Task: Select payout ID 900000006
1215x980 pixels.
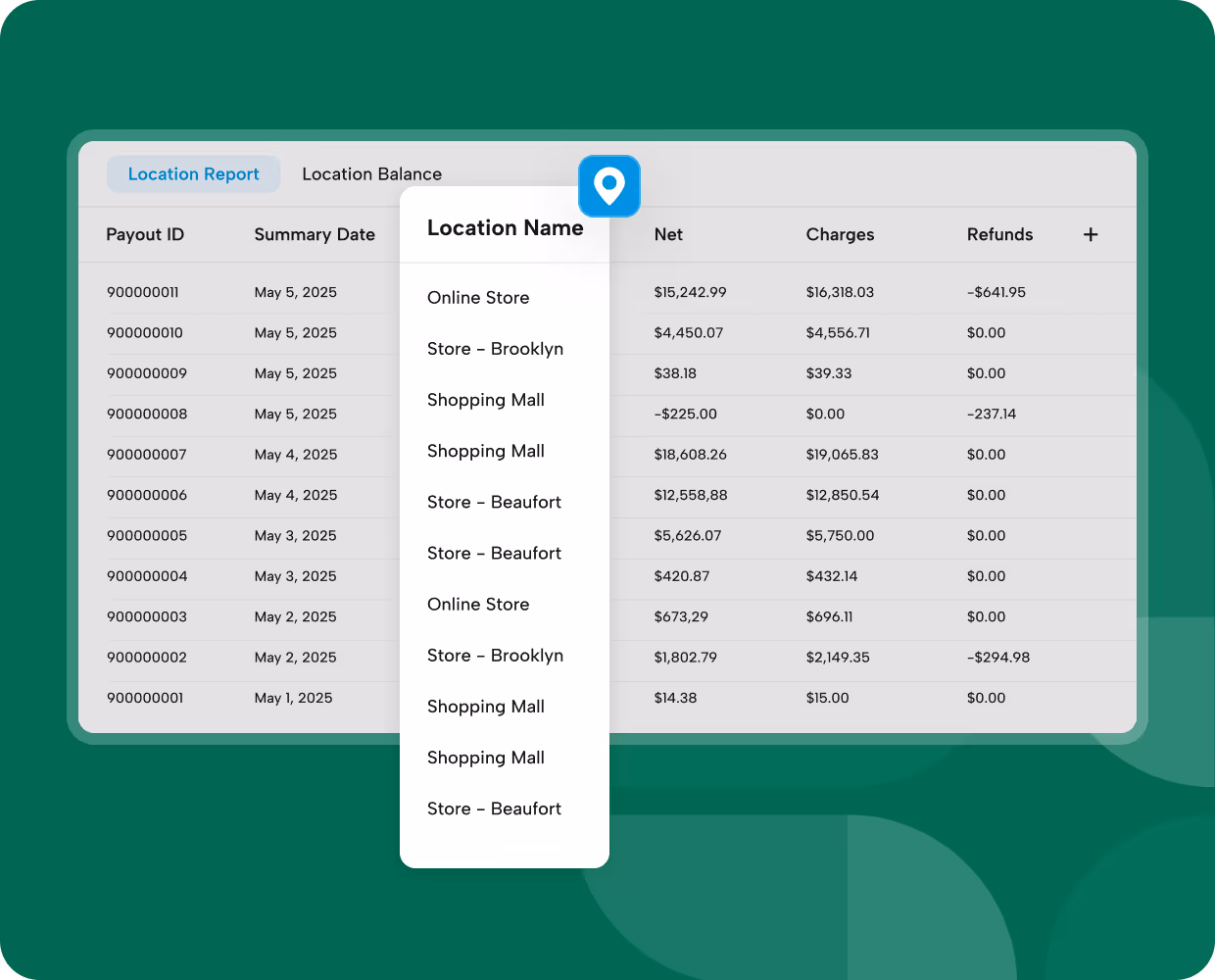Action: (x=147, y=495)
